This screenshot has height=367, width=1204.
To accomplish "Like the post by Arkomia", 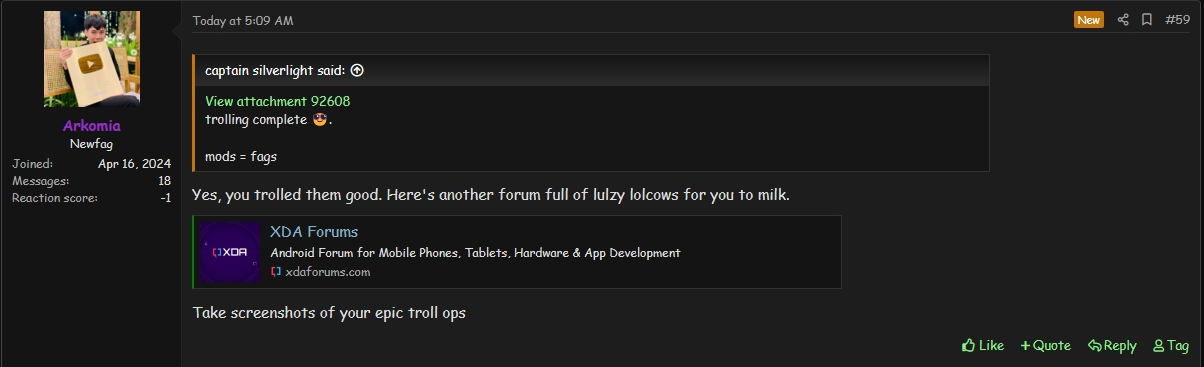I will tap(983, 345).
